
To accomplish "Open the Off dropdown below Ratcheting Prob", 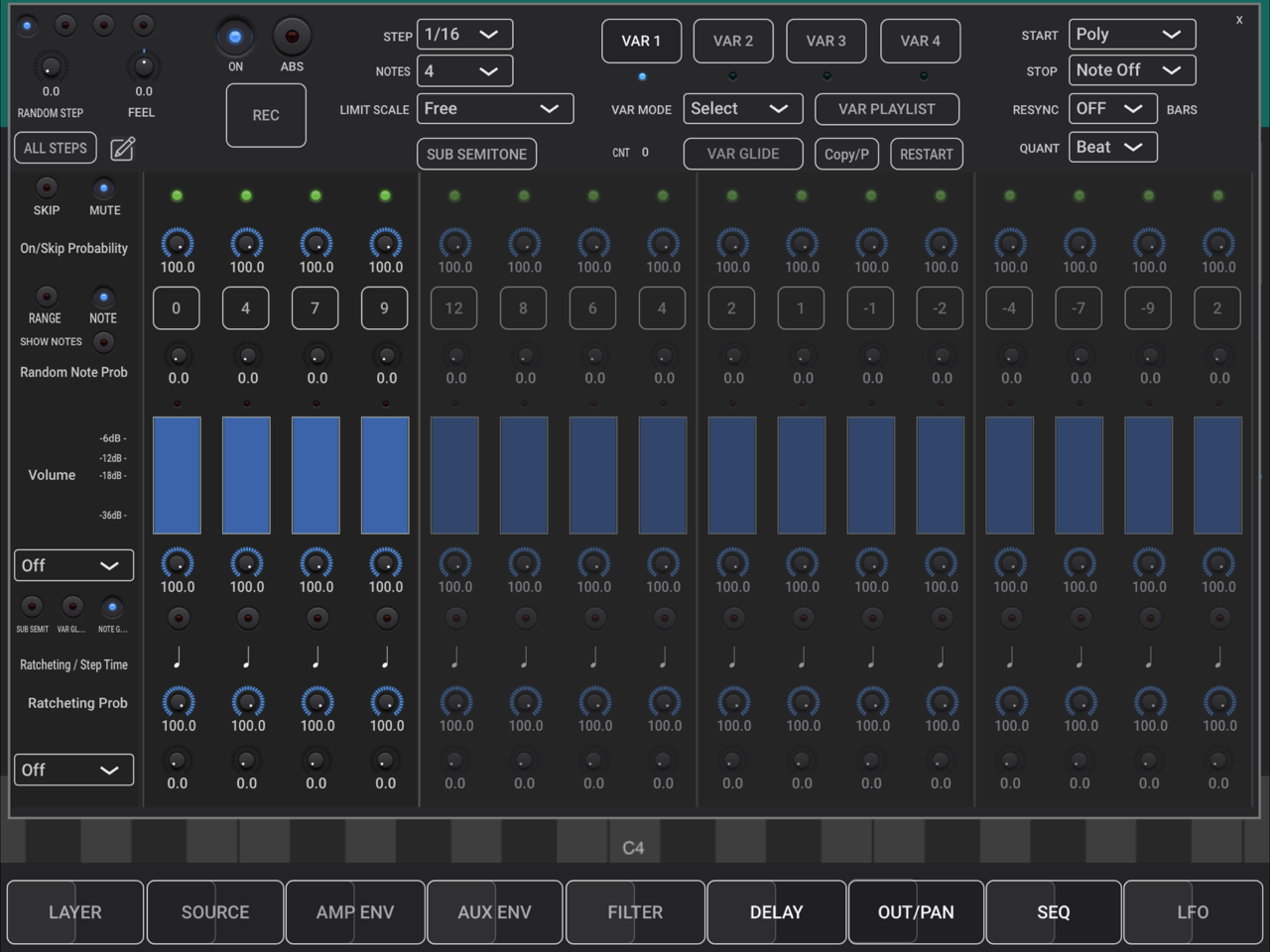I will [x=73, y=770].
